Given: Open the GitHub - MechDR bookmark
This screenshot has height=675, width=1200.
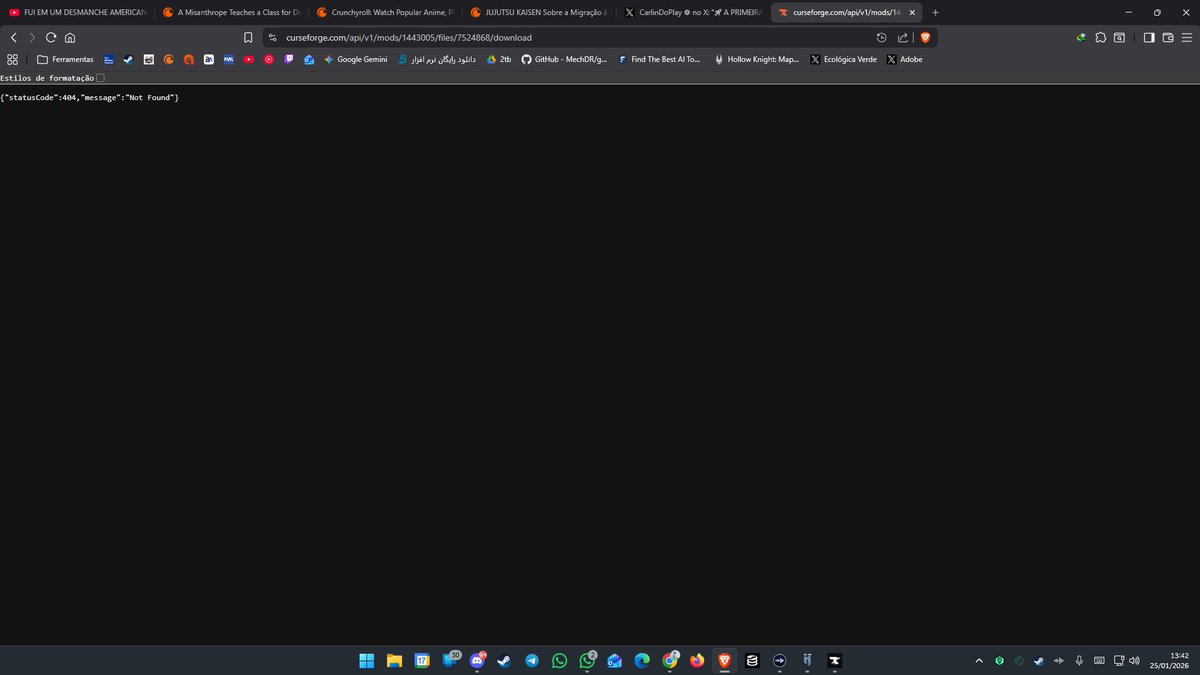Looking at the screenshot, I should [x=564, y=59].
